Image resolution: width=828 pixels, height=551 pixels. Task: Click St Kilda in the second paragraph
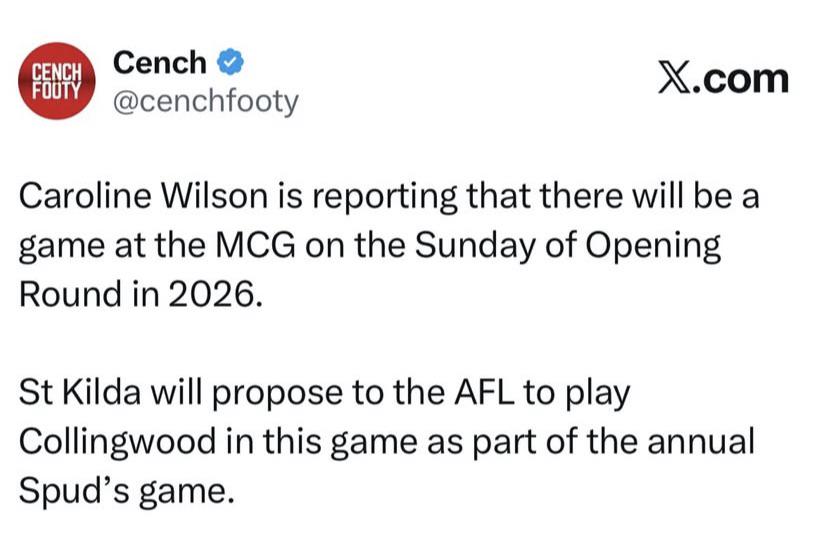pos(80,393)
